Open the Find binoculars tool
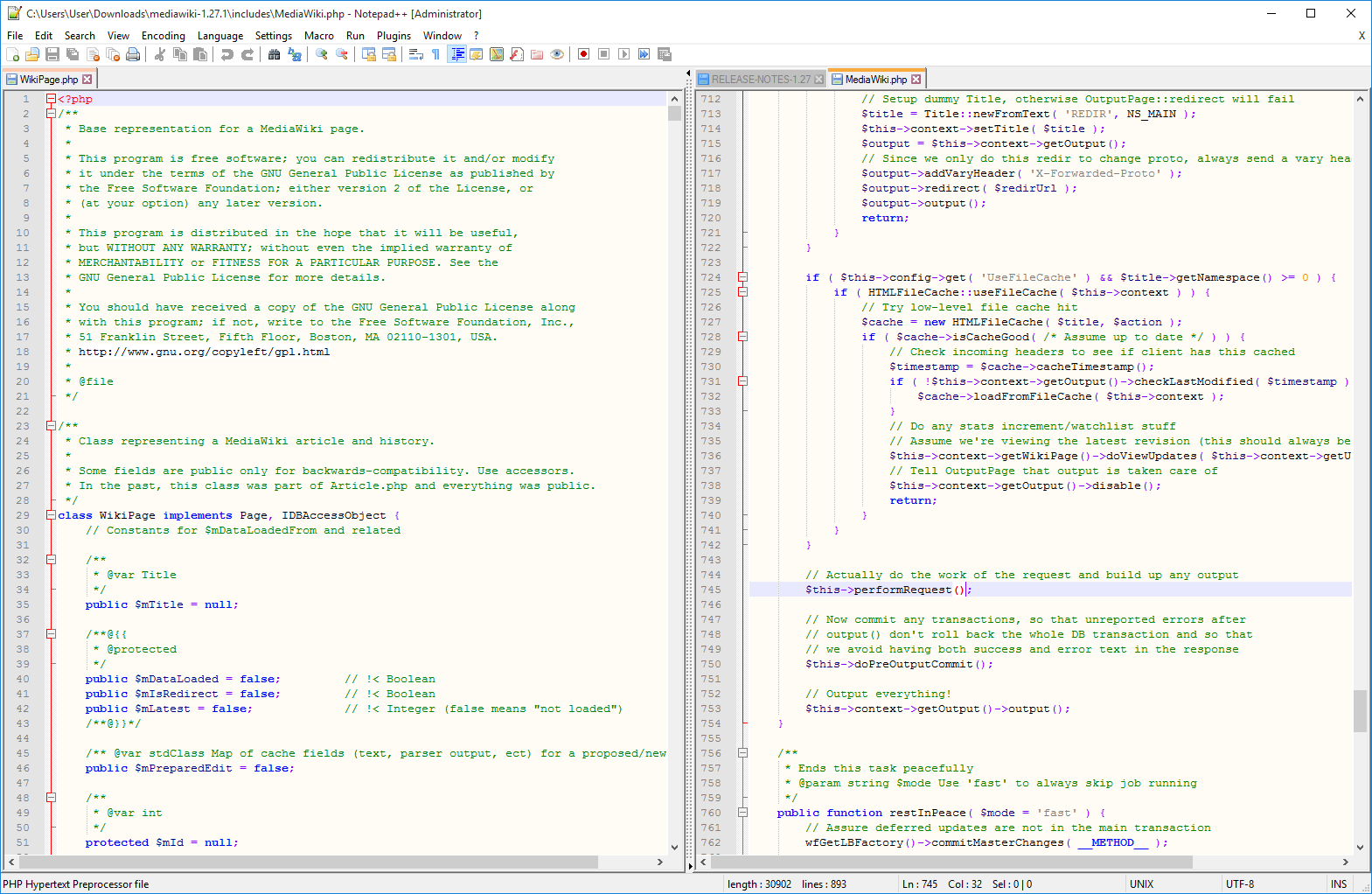Viewport: 1372px width, 894px height. pos(274,54)
